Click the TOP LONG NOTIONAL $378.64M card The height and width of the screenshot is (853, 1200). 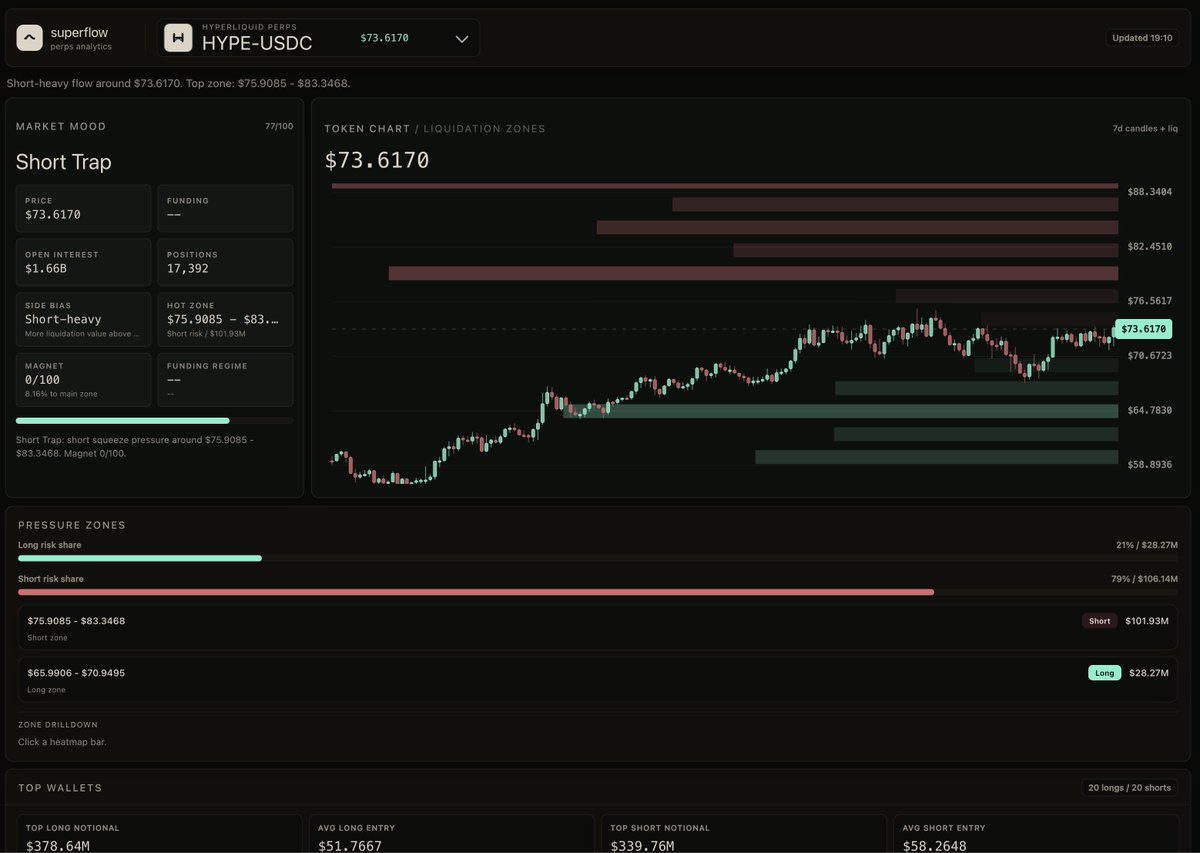click(x=160, y=834)
